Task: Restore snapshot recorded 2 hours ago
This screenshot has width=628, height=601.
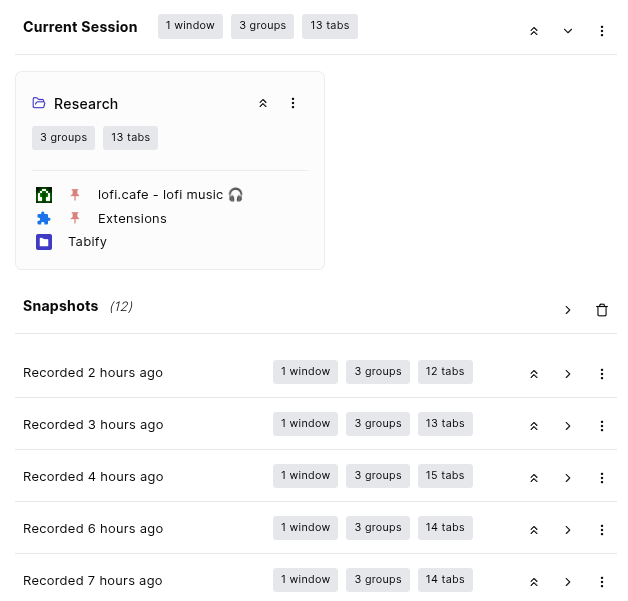Action: tap(534, 374)
